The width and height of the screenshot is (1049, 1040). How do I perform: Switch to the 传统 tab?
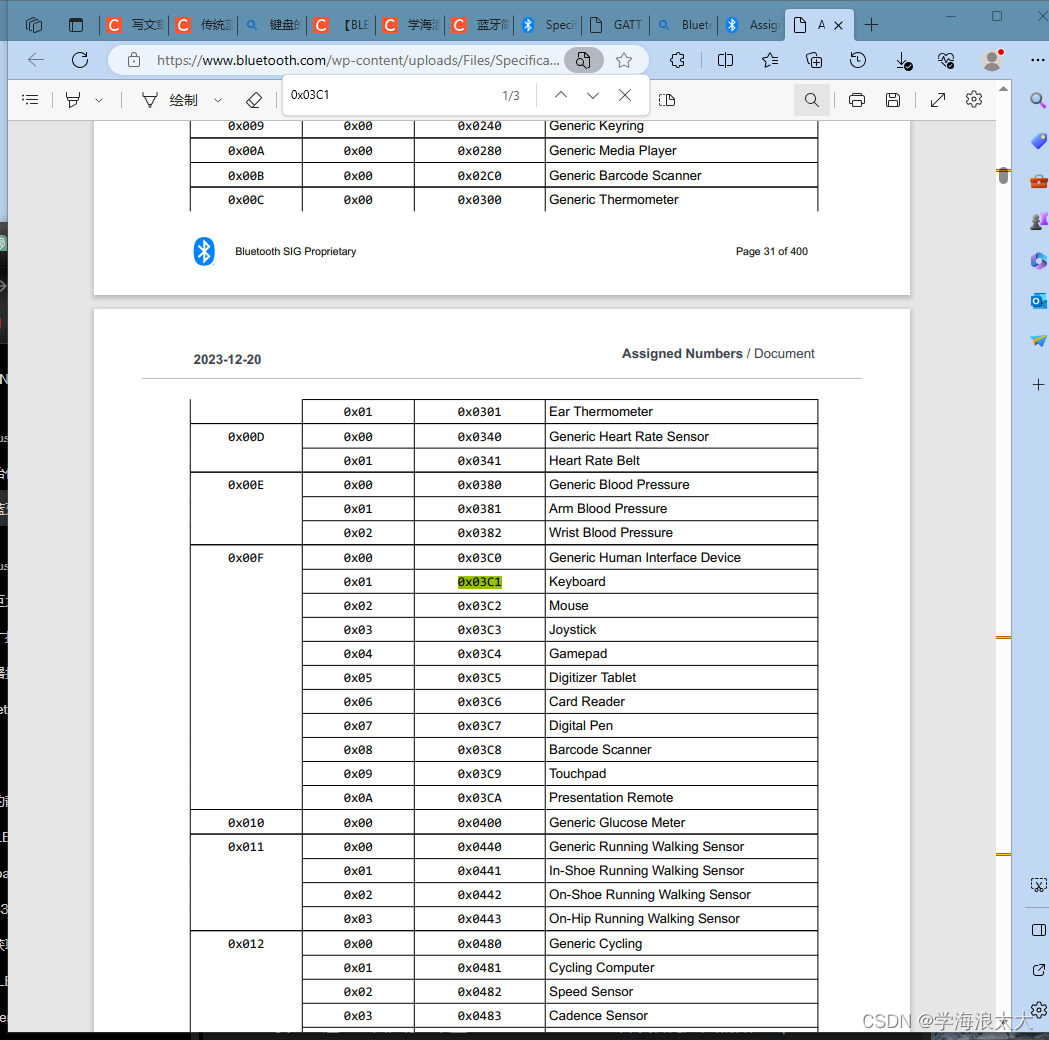[204, 25]
